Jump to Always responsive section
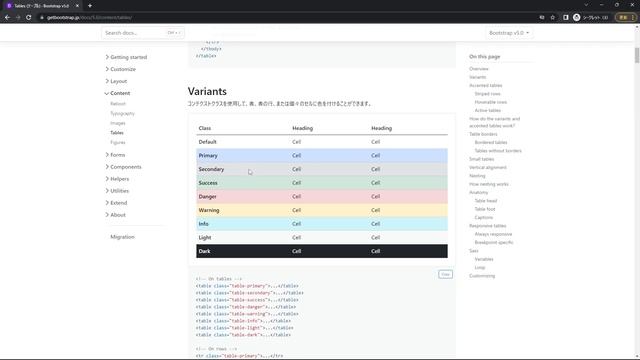 click(493, 234)
